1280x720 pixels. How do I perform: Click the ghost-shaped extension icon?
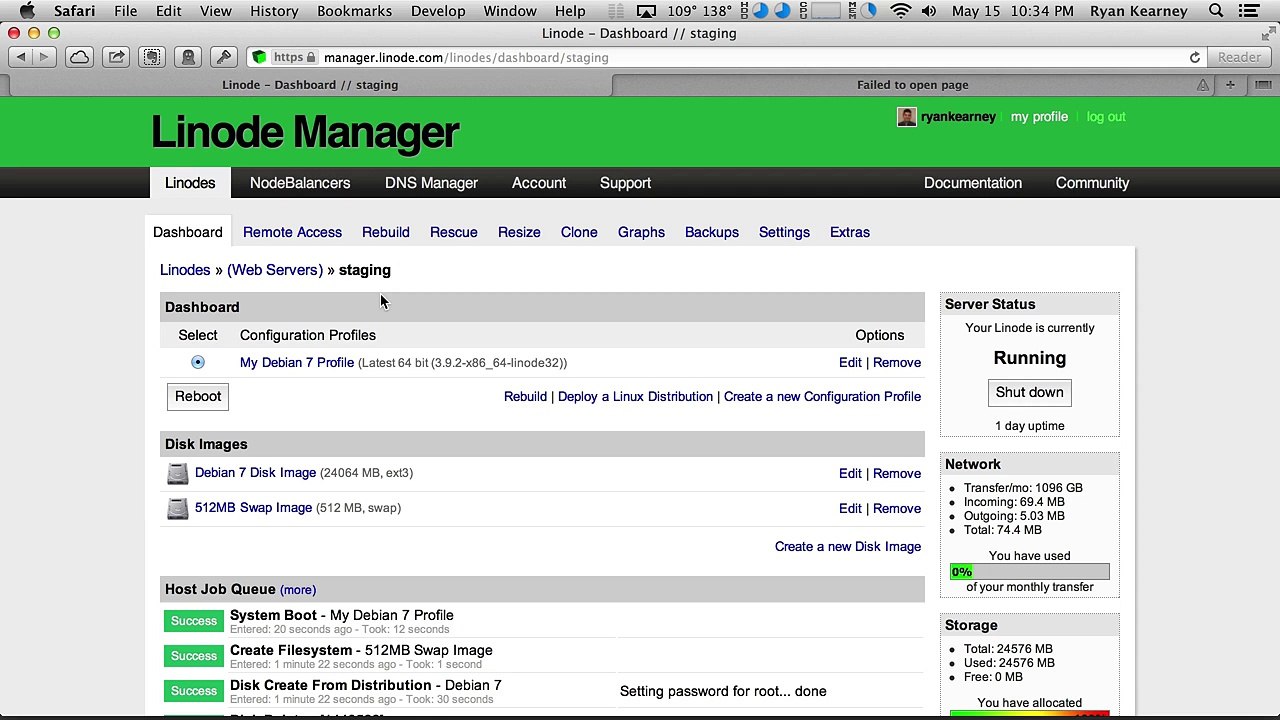(188, 57)
